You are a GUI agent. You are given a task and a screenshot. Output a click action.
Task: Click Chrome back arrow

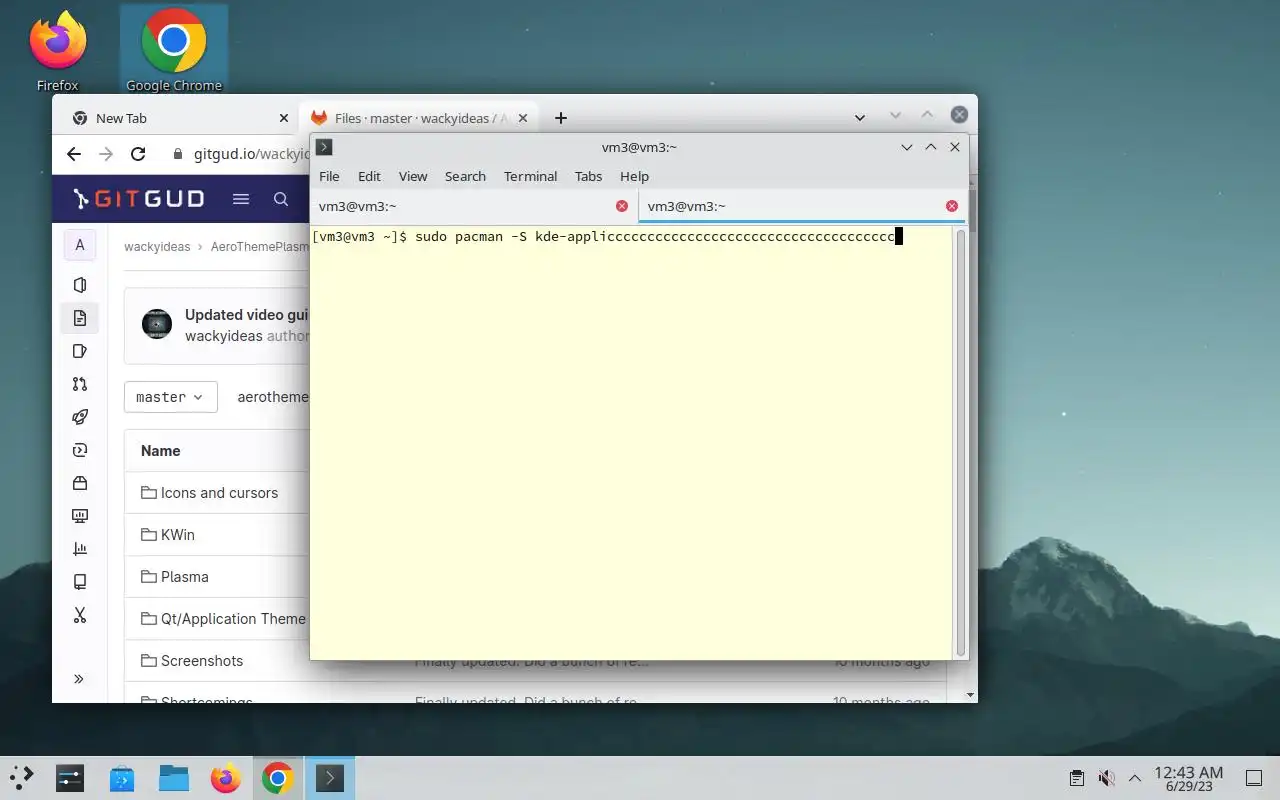point(73,154)
